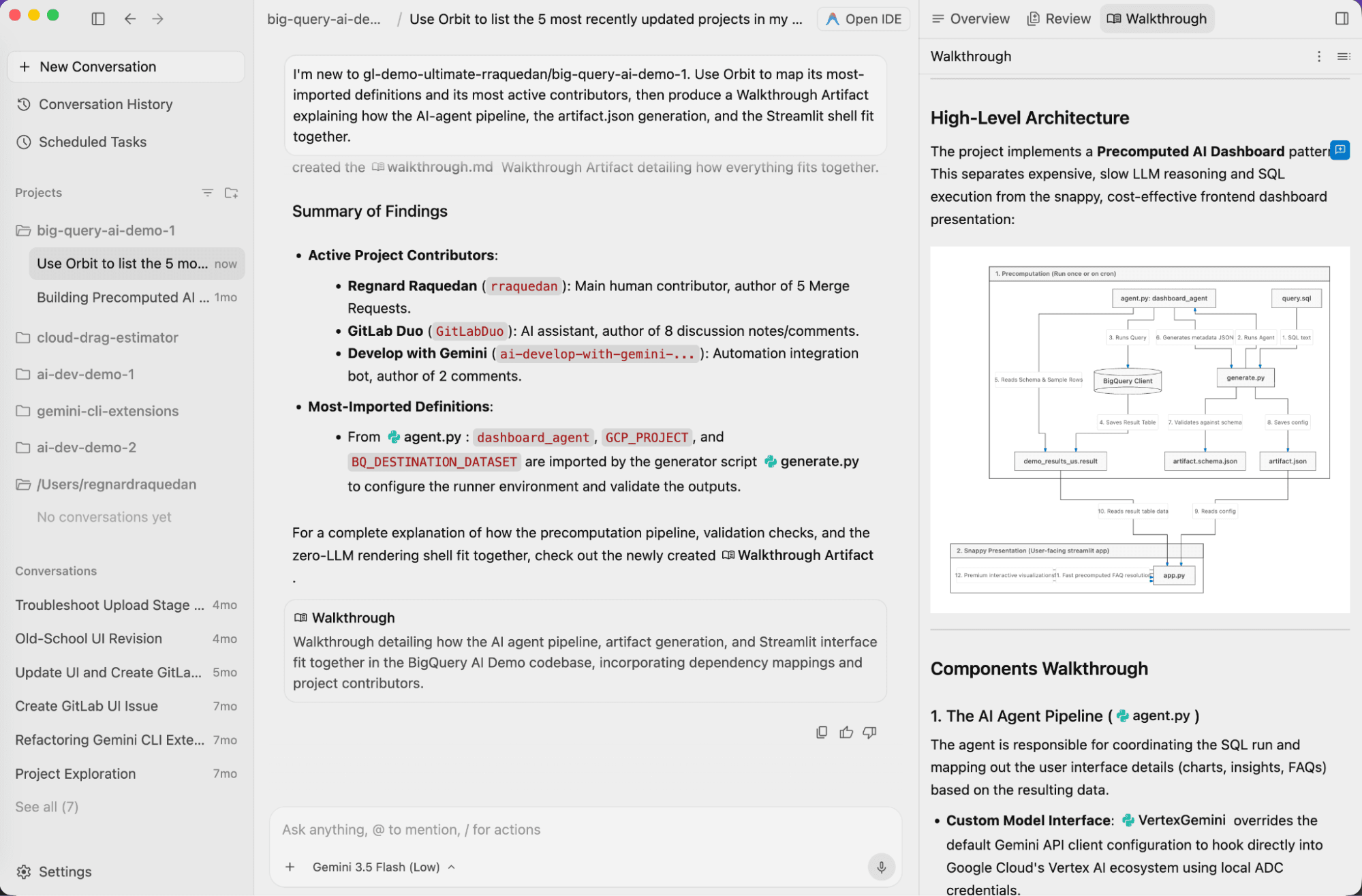This screenshot has height=896, width=1362.
Task: Open walkthrough.md file link
Action: (432, 167)
